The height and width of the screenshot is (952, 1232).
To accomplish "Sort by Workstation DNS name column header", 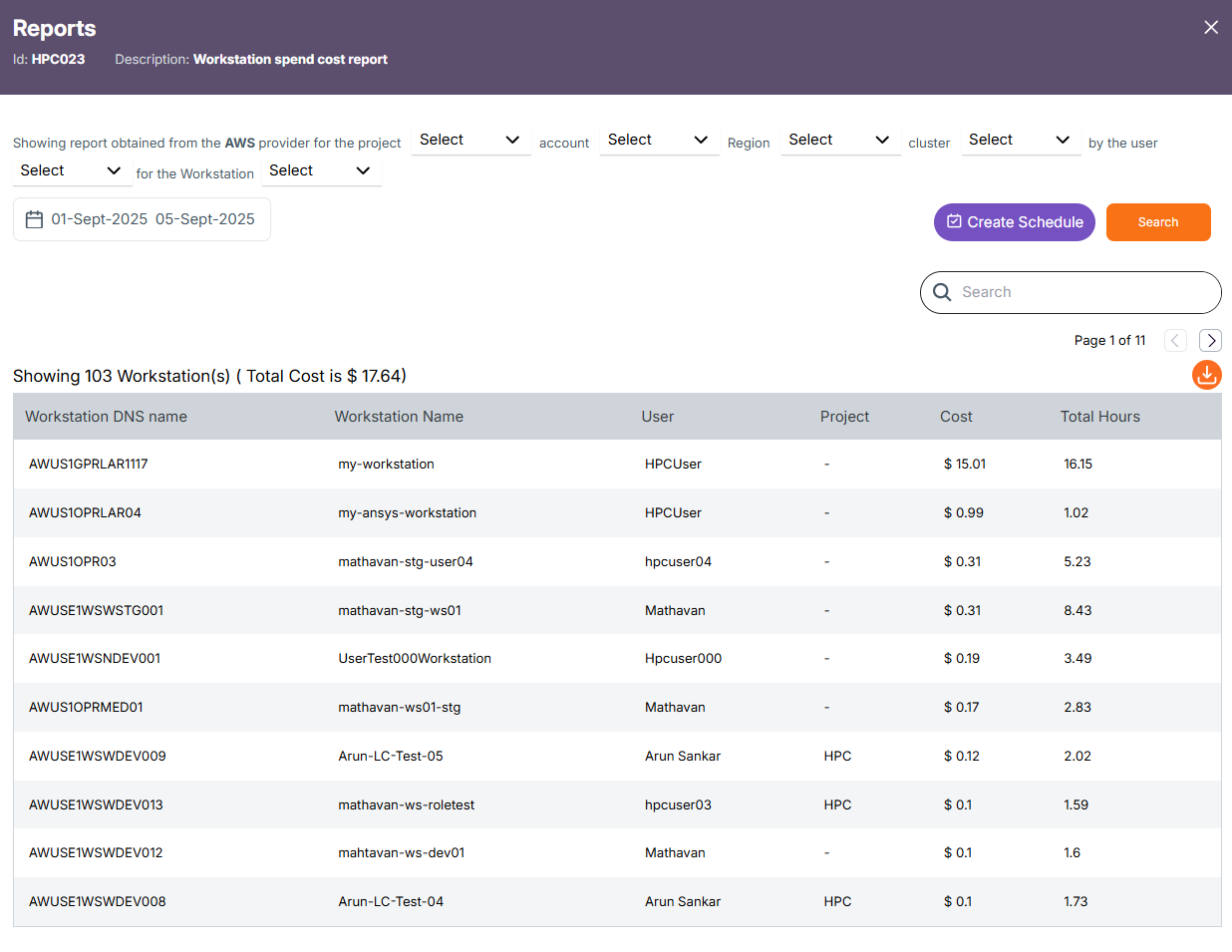I will 106,417.
